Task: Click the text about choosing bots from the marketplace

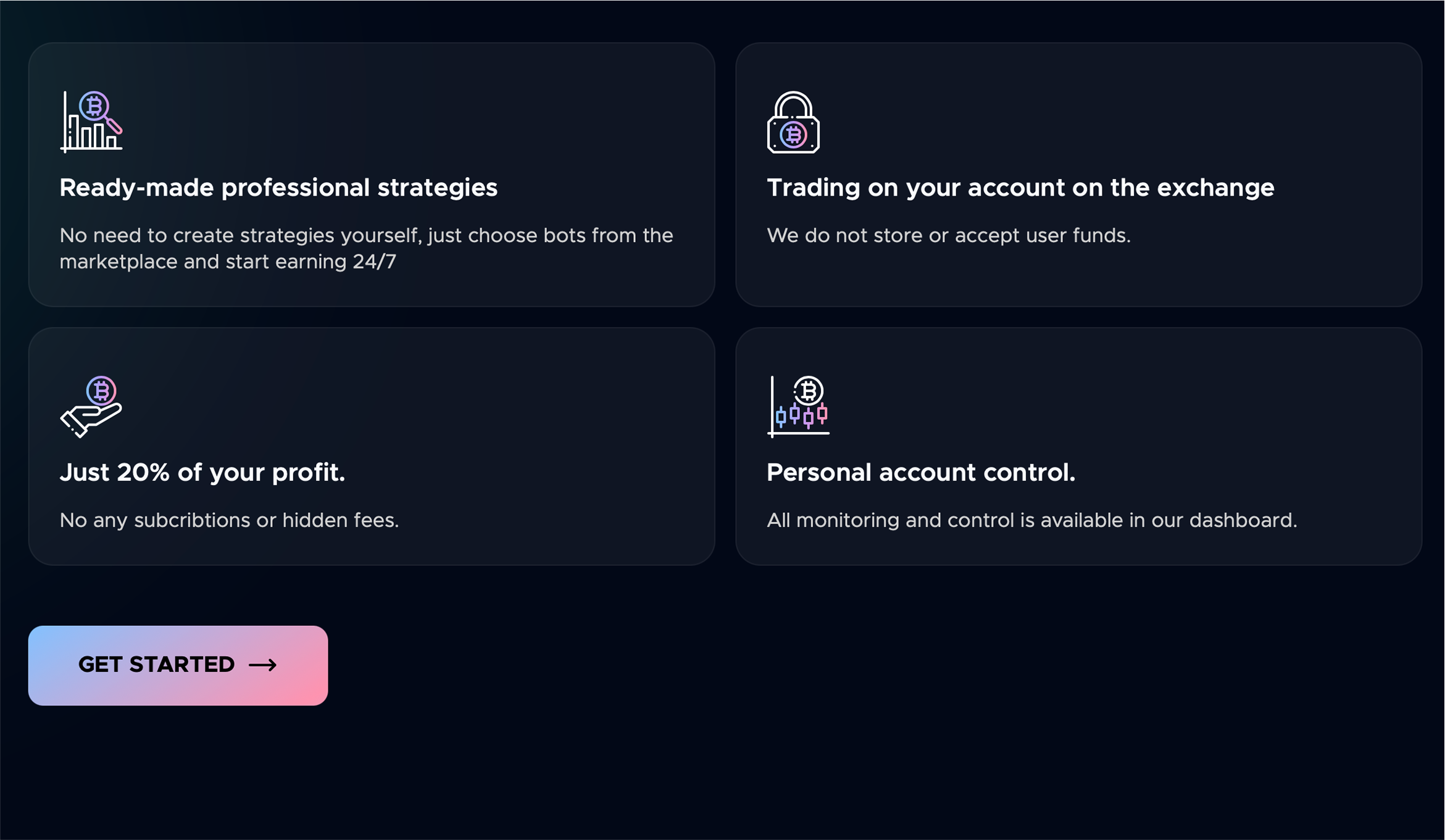Action: pos(365,248)
